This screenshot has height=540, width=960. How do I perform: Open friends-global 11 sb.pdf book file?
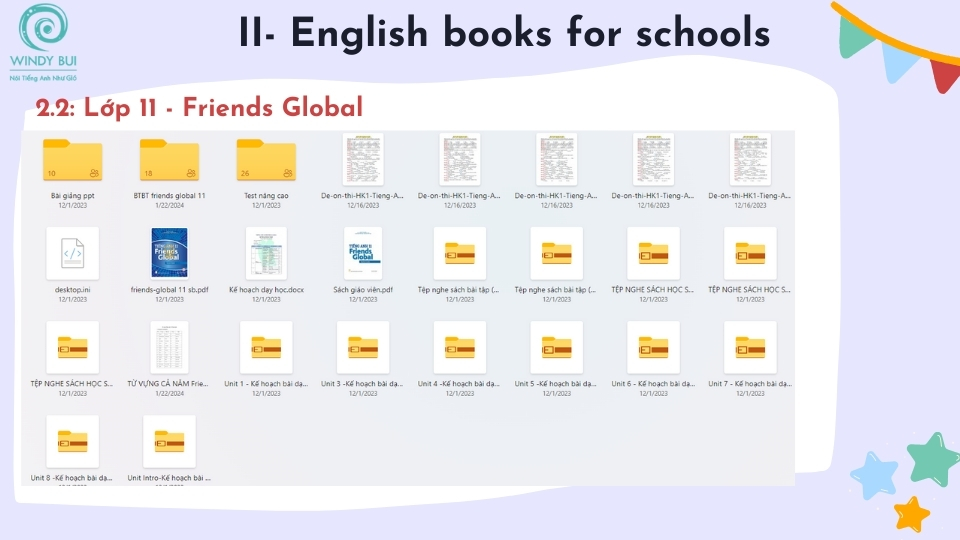(x=169, y=253)
